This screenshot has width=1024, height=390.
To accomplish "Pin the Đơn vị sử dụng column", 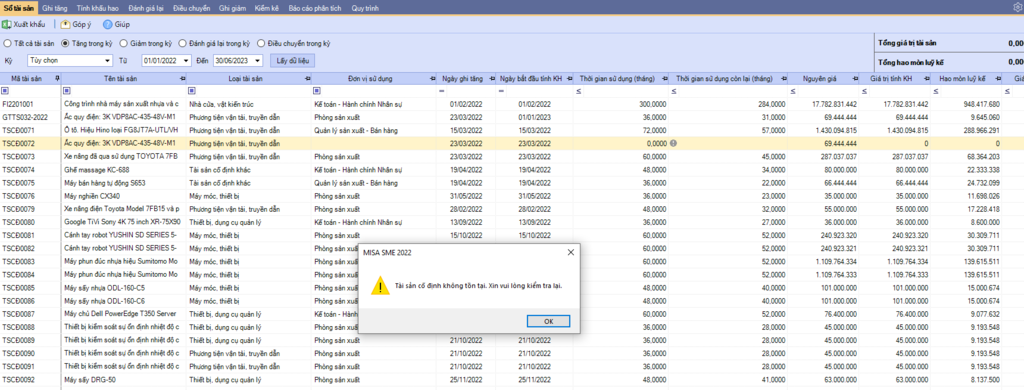I will click(x=432, y=78).
